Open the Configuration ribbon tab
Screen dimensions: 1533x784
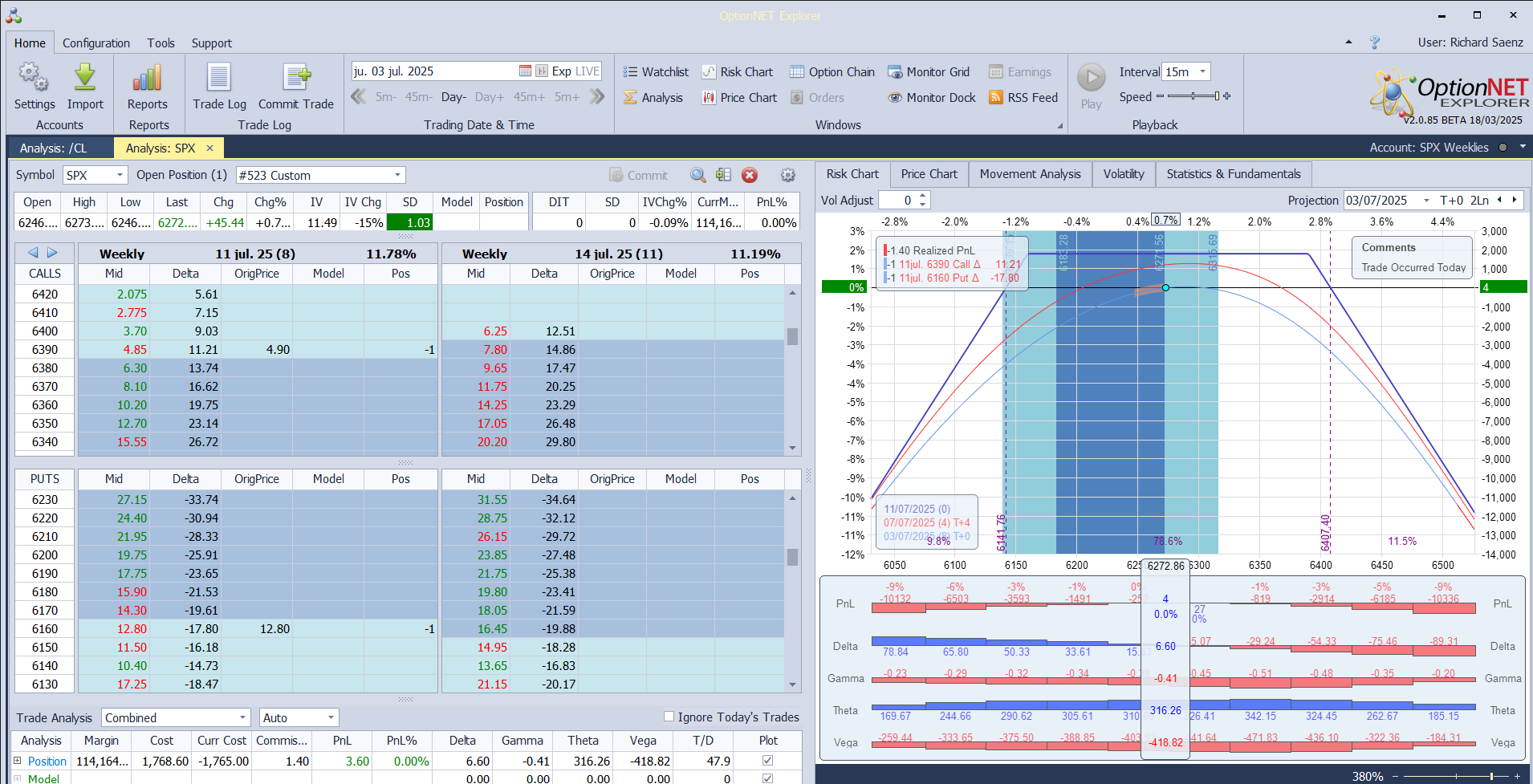point(96,43)
